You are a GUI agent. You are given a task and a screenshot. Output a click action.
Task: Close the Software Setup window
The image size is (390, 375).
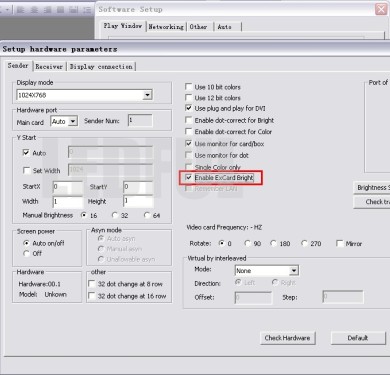tap(381, 9)
